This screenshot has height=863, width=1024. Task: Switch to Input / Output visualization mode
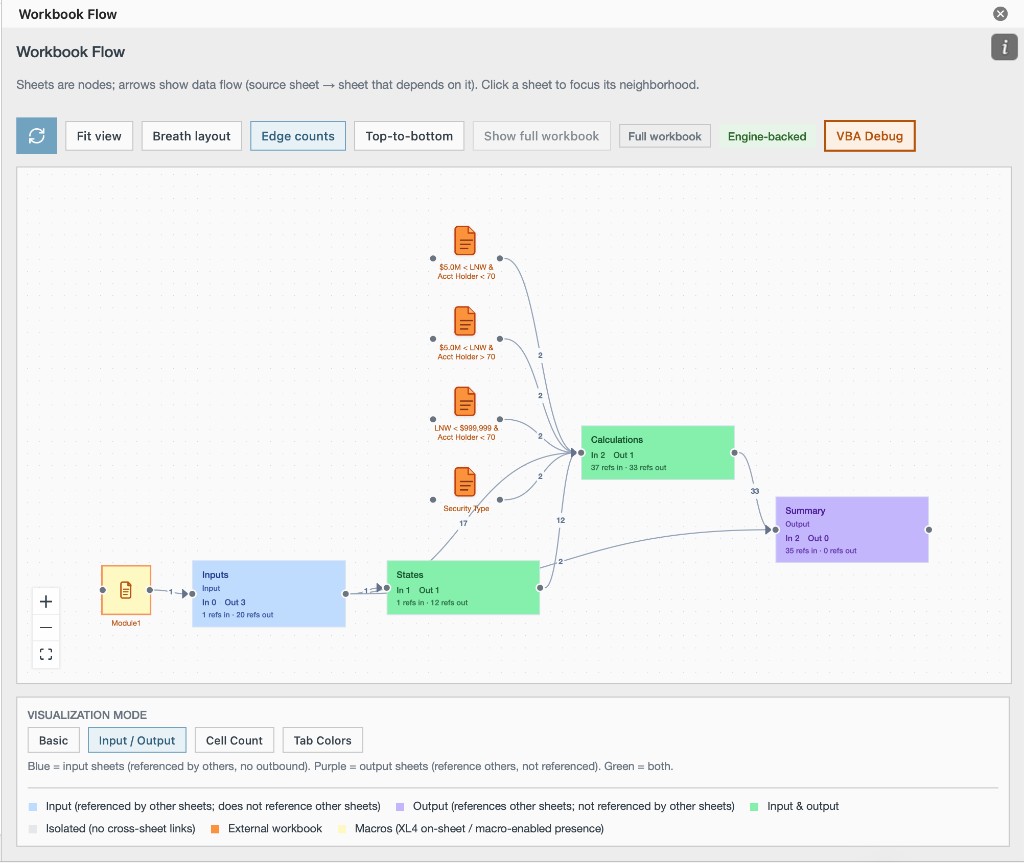[x=137, y=740]
